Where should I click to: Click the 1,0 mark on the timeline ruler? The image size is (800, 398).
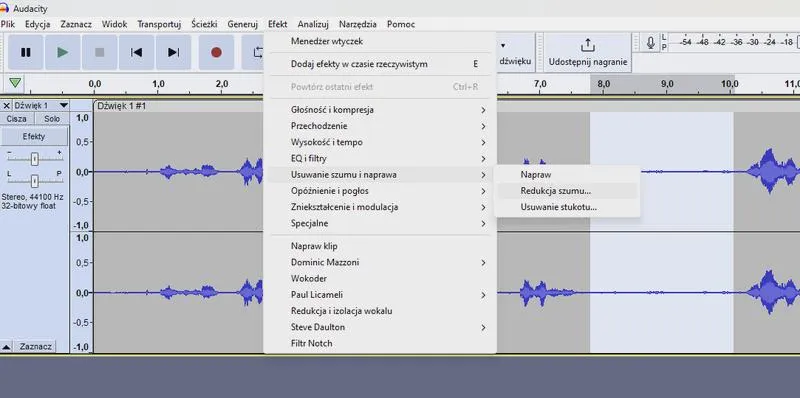pyautogui.click(x=158, y=84)
